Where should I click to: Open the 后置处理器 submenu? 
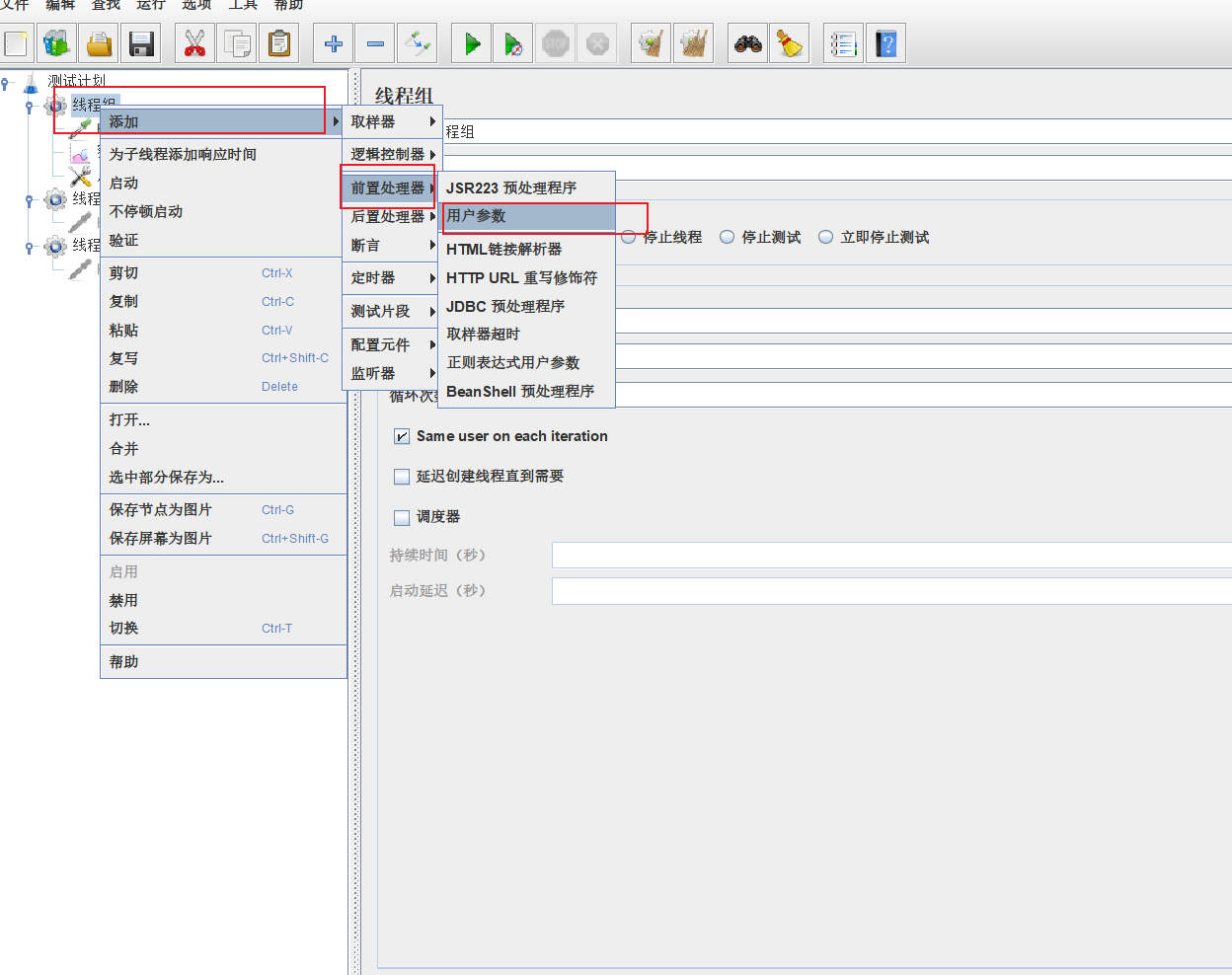[392, 216]
